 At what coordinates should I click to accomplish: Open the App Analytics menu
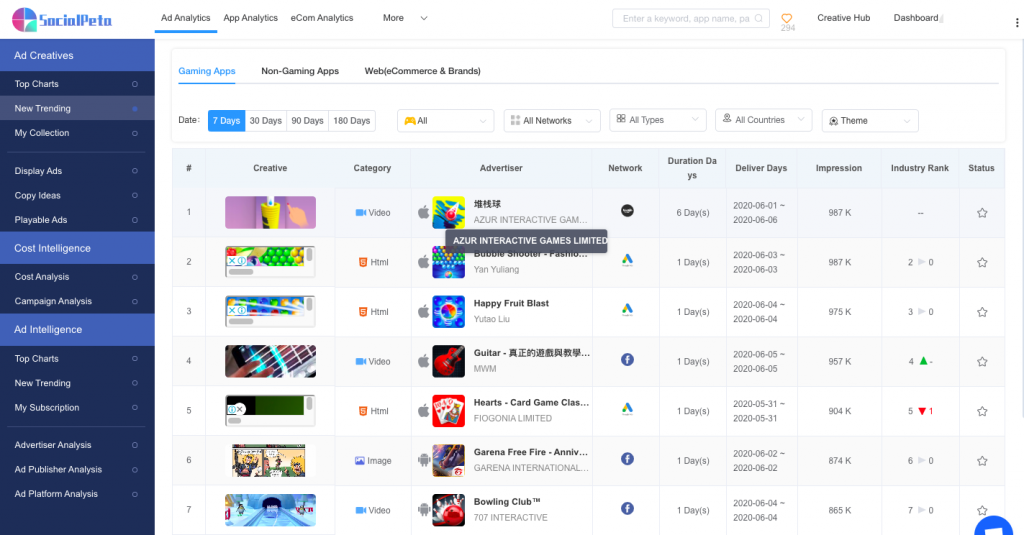pos(250,18)
